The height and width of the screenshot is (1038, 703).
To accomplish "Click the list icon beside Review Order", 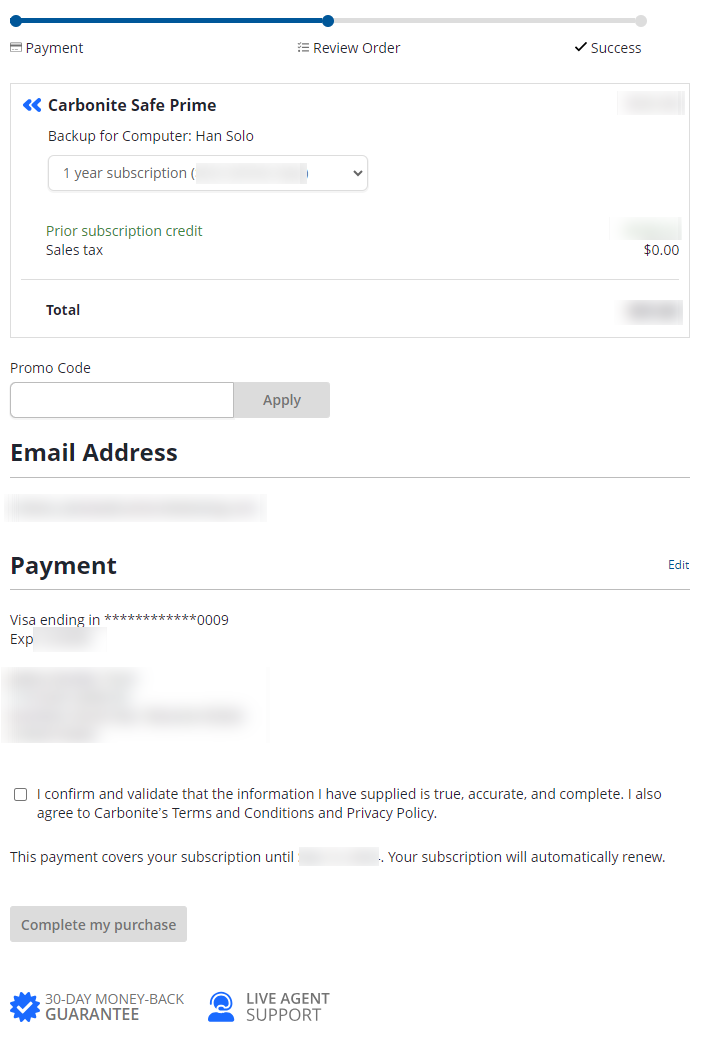I will [303, 48].
